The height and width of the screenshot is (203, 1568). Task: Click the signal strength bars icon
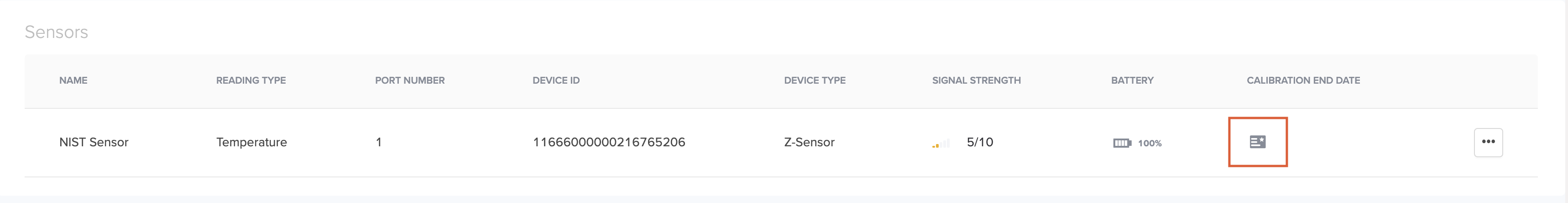click(941, 144)
